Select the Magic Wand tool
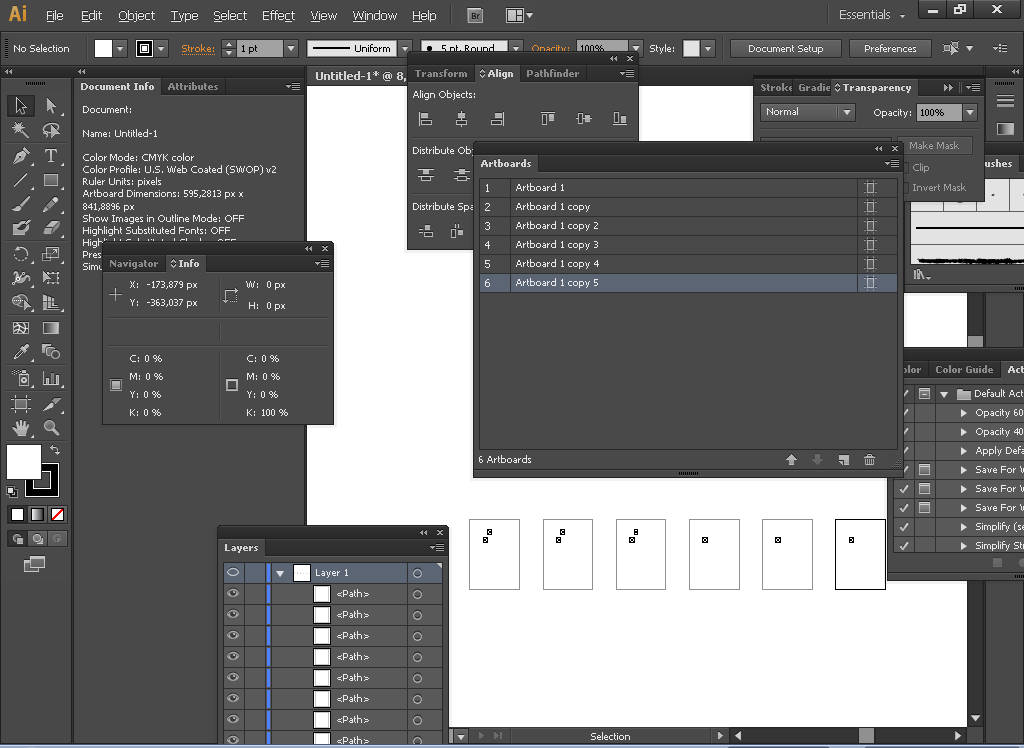The width and height of the screenshot is (1024, 748). coord(21,131)
